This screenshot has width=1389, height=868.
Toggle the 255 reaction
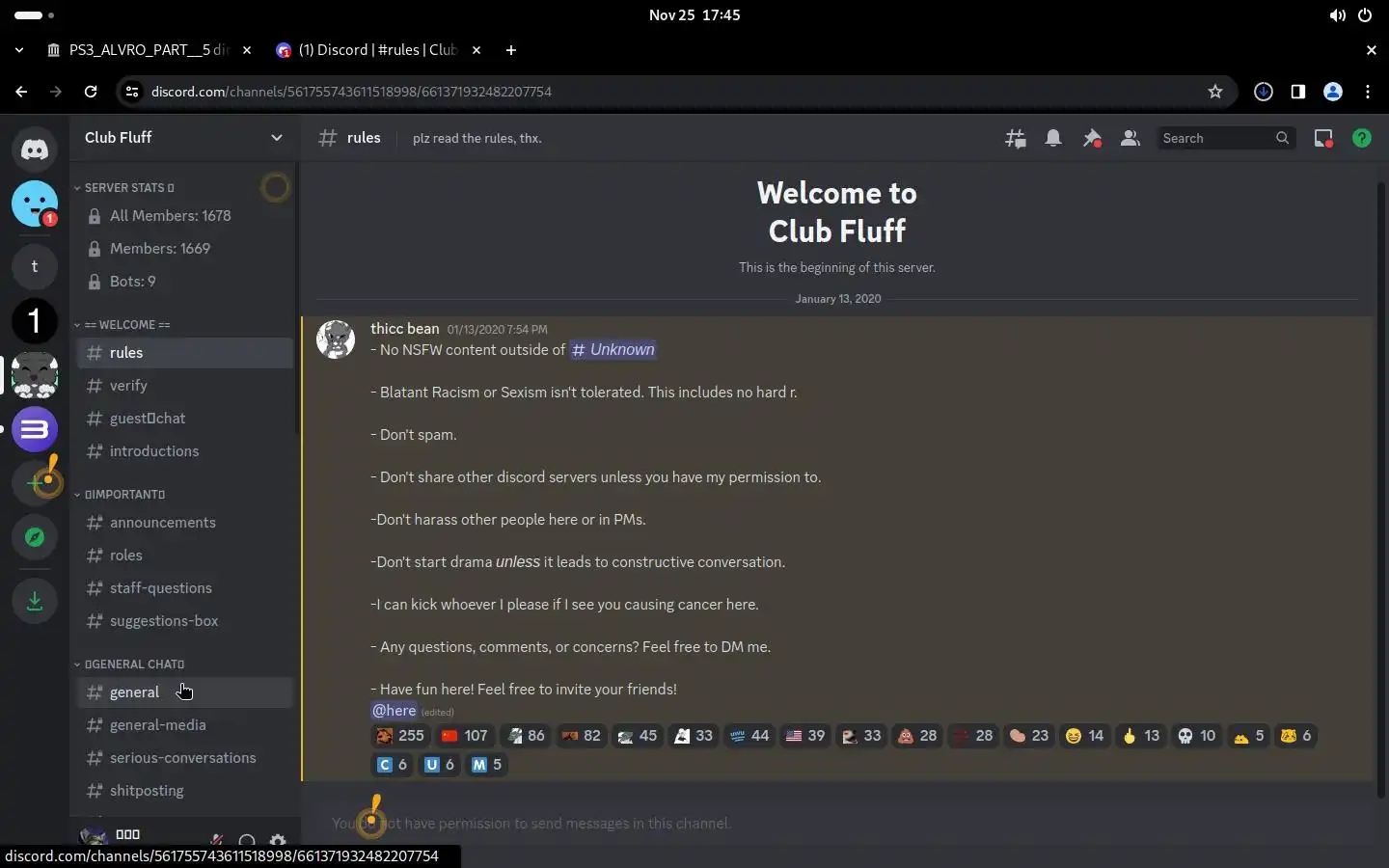(400, 736)
